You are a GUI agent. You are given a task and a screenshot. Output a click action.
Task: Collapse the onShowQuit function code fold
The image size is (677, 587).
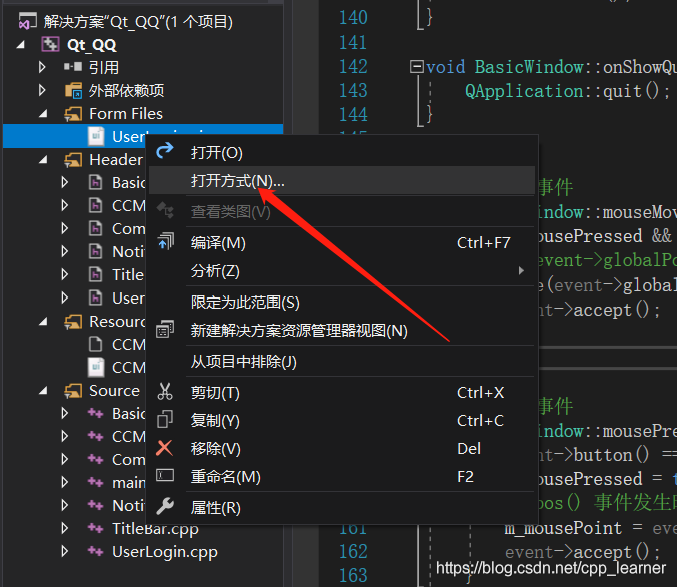coord(417,66)
